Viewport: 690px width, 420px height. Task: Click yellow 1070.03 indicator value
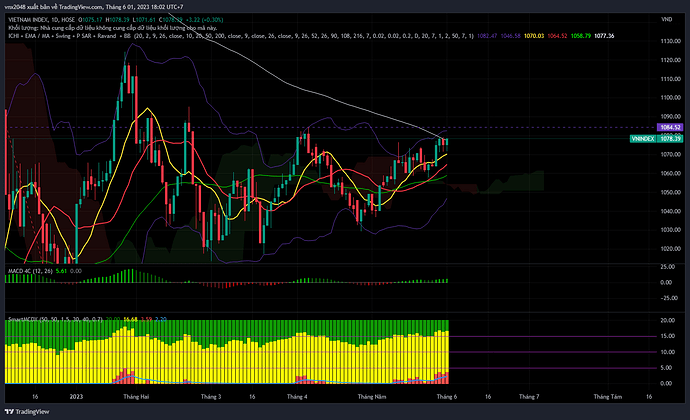(536, 35)
